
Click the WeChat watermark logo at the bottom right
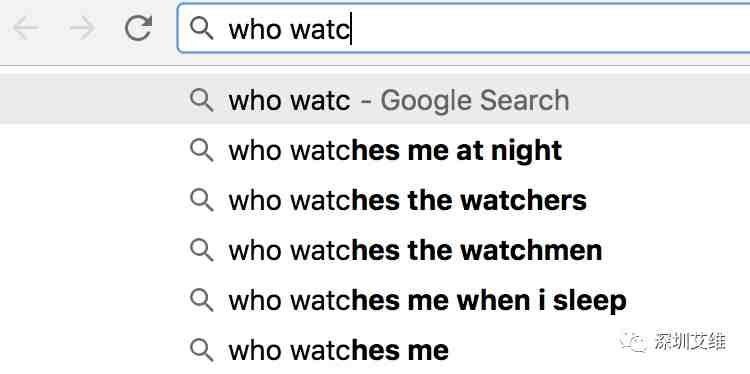635,341
